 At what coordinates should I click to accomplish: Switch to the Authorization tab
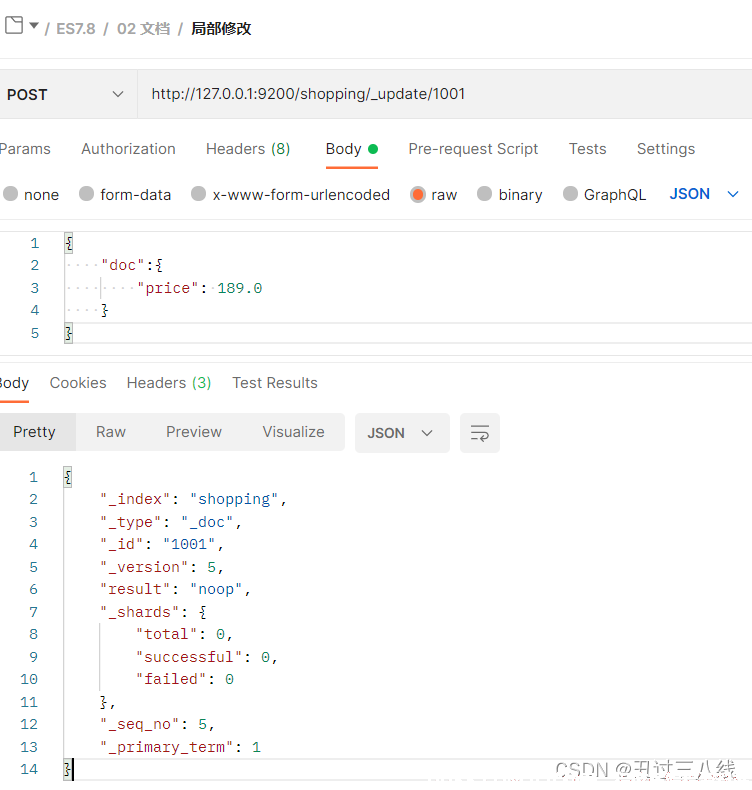[128, 149]
